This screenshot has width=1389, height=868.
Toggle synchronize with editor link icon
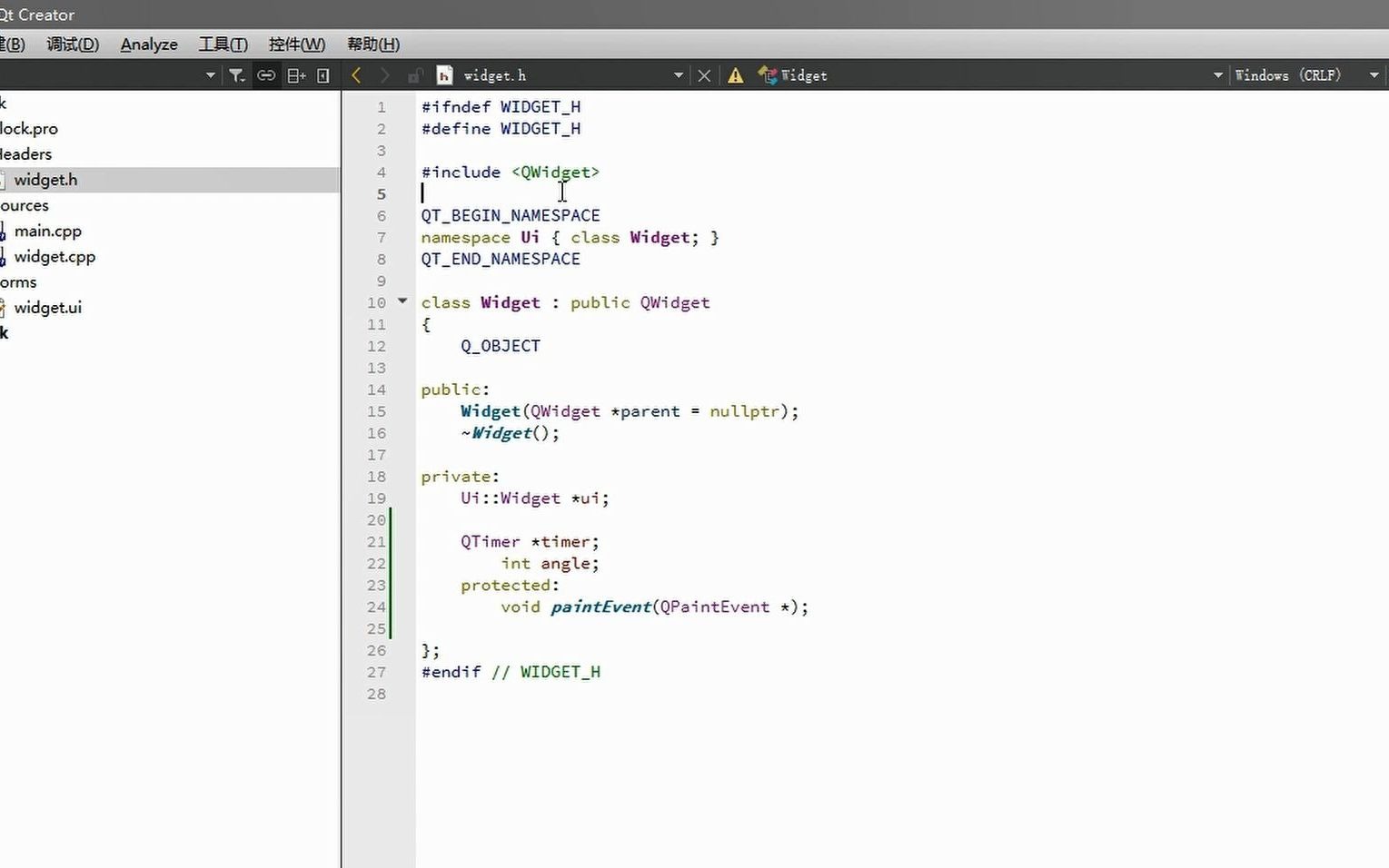click(266, 75)
